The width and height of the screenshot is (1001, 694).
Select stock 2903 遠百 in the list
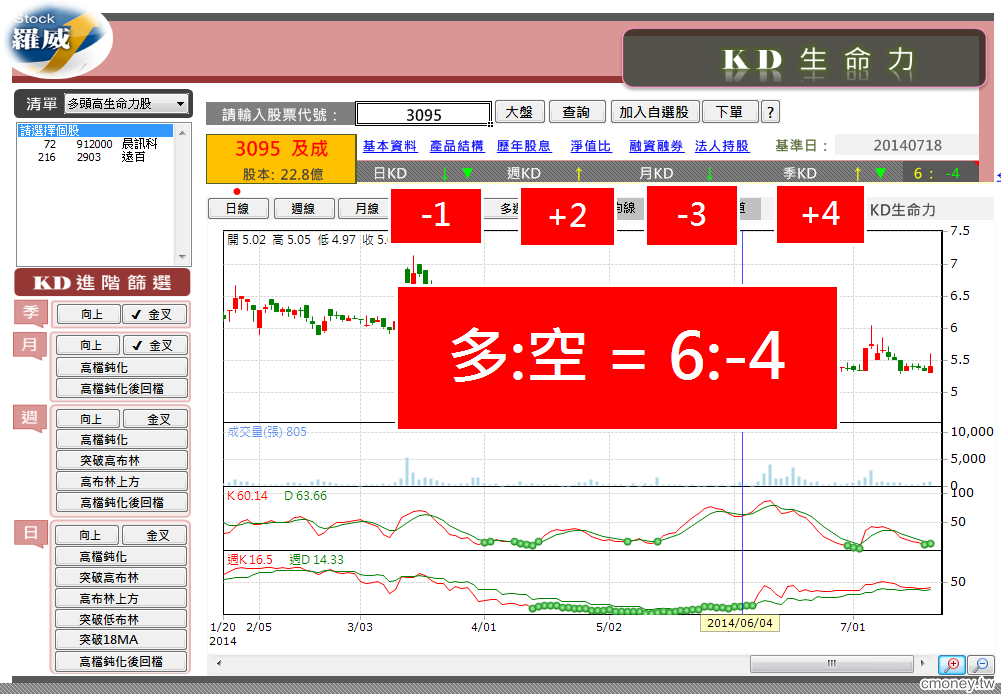point(95,157)
